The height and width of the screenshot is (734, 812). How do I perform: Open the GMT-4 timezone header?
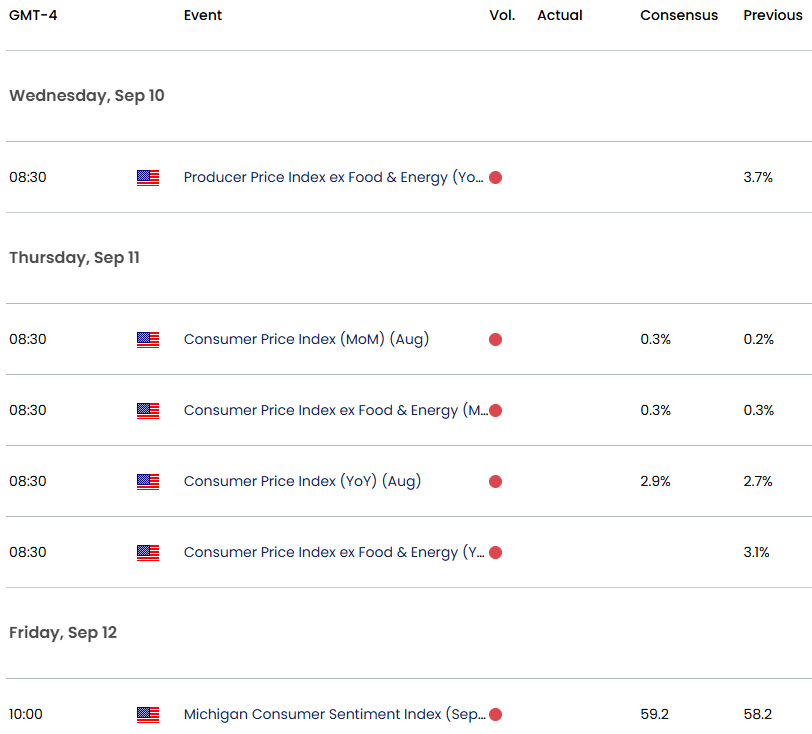pyautogui.click(x=32, y=15)
